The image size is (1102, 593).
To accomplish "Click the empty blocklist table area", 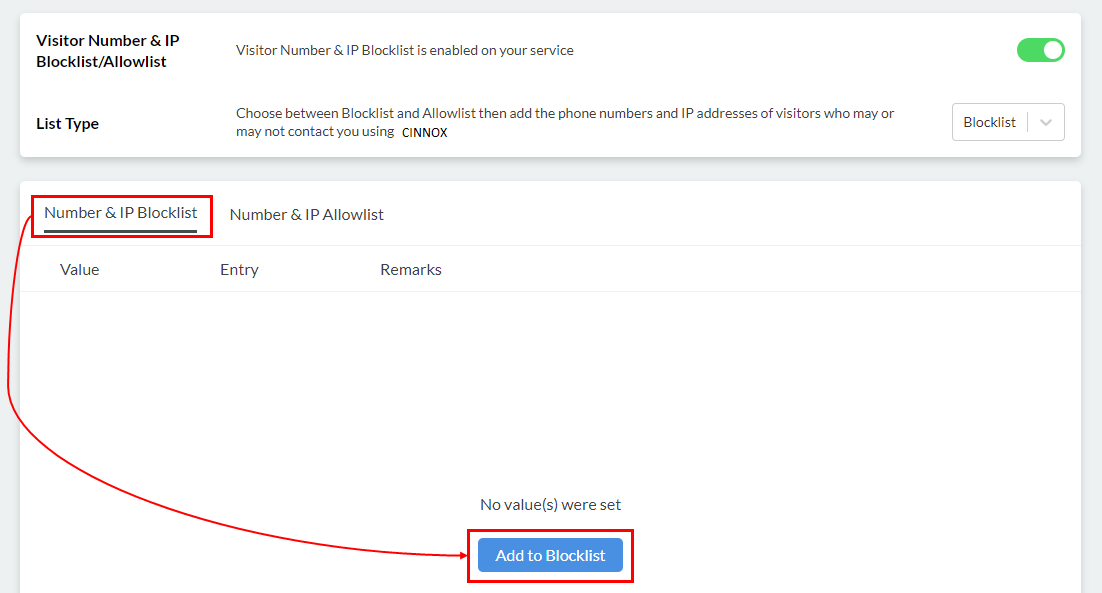I will (550, 390).
